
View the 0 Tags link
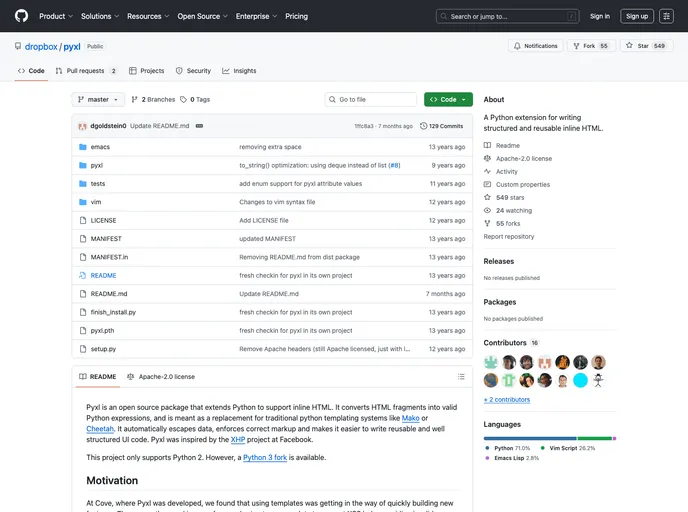[x=195, y=100]
